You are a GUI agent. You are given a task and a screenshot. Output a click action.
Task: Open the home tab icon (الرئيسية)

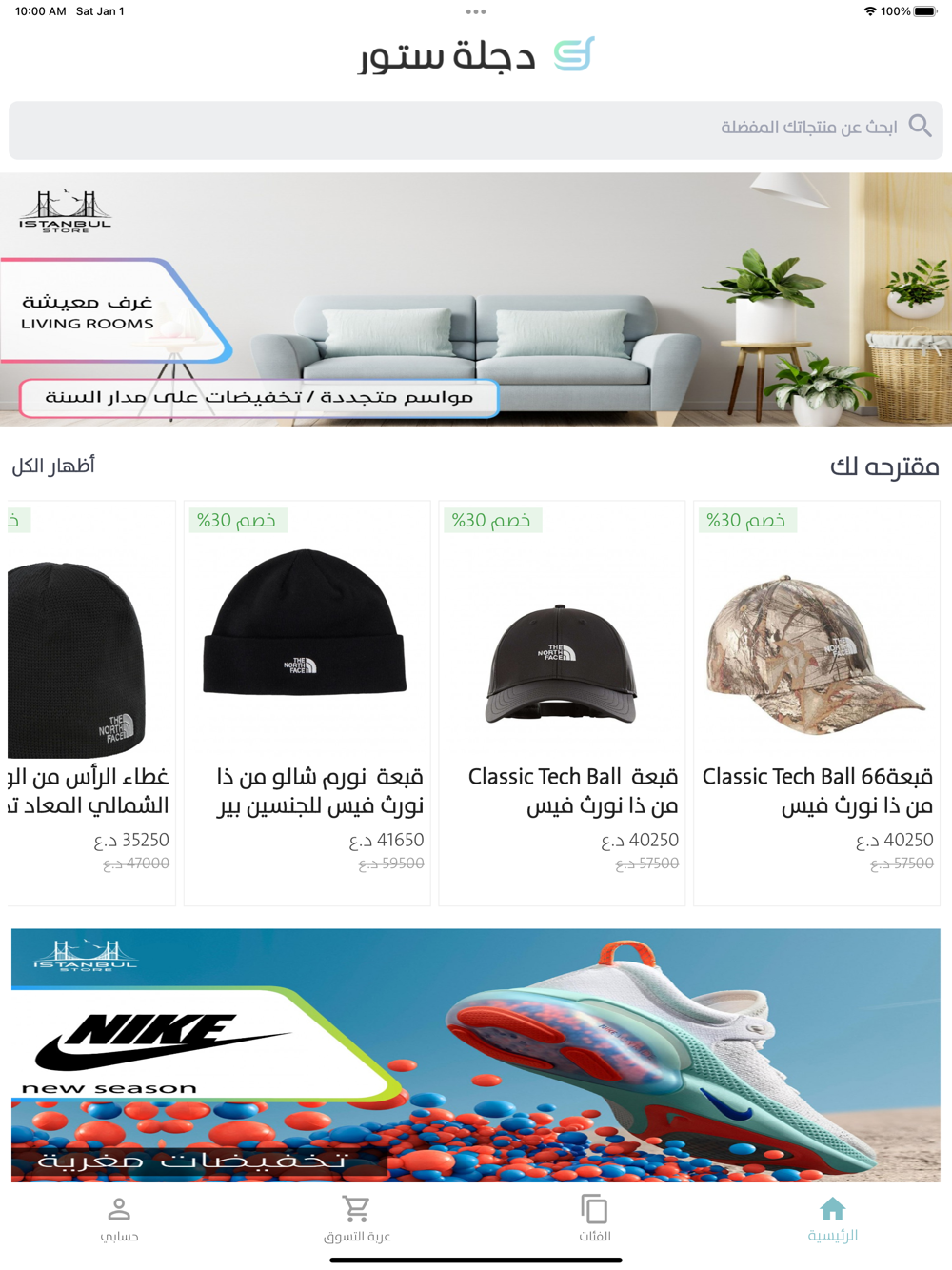832,1209
